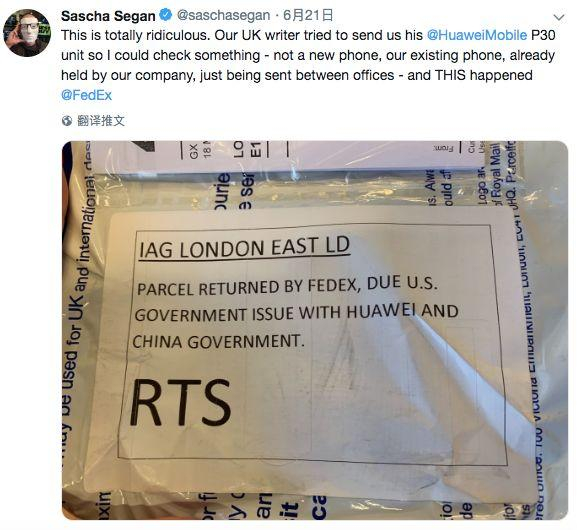Open the @HuaweiMobile mention
Image resolution: width=577 pixels, height=530 pixels.
(477, 35)
